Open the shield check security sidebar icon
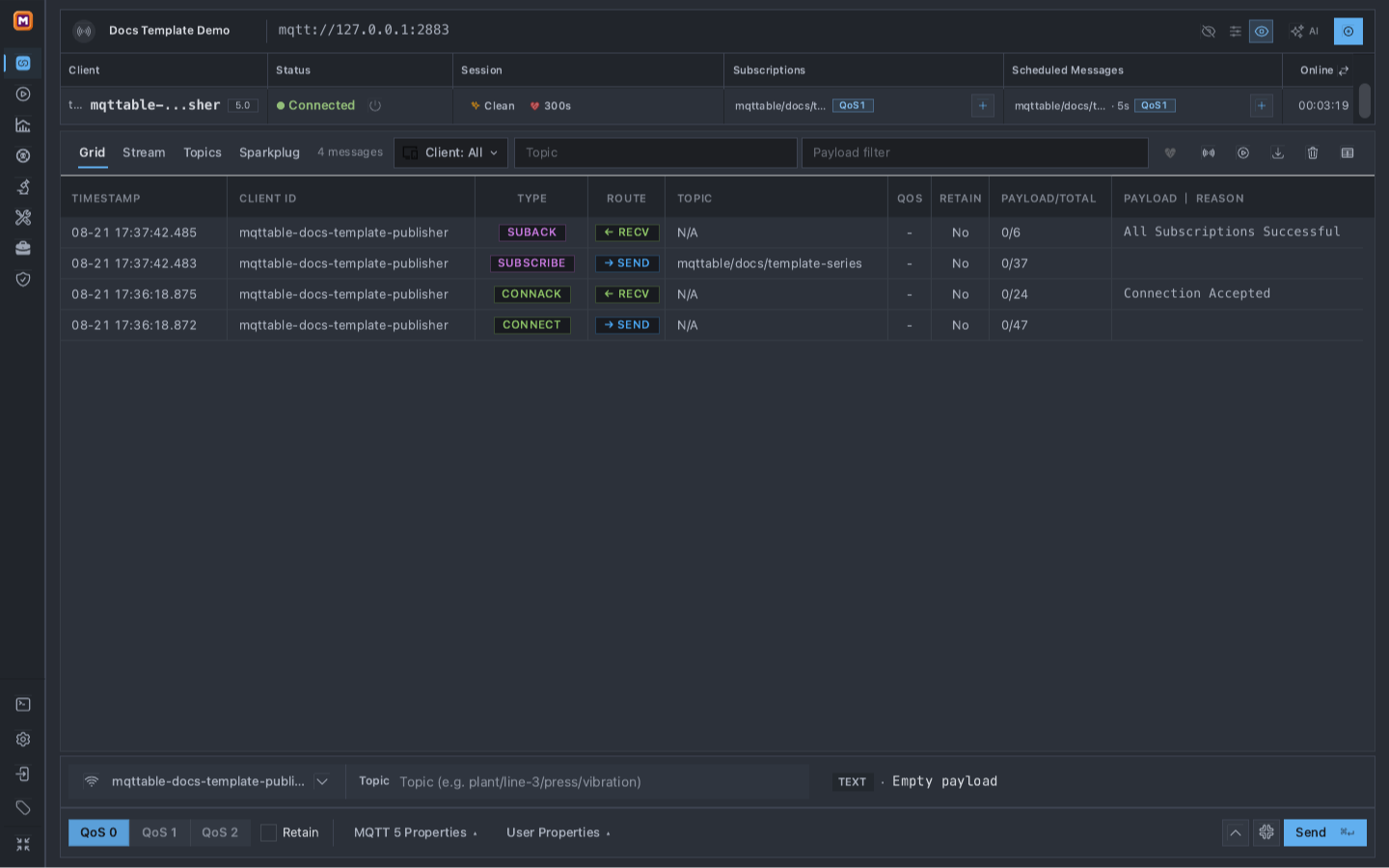This screenshot has height=868, width=1389. tap(23, 280)
